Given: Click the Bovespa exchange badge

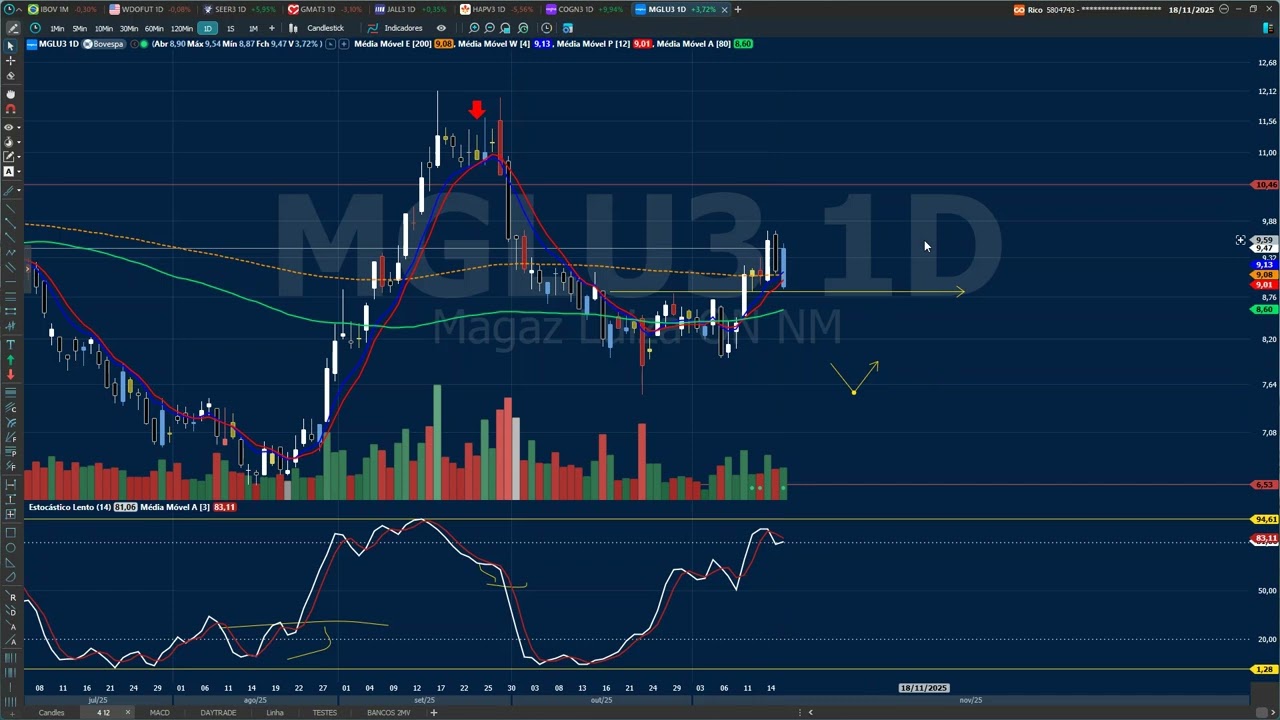Looking at the screenshot, I should pyautogui.click(x=103, y=44).
